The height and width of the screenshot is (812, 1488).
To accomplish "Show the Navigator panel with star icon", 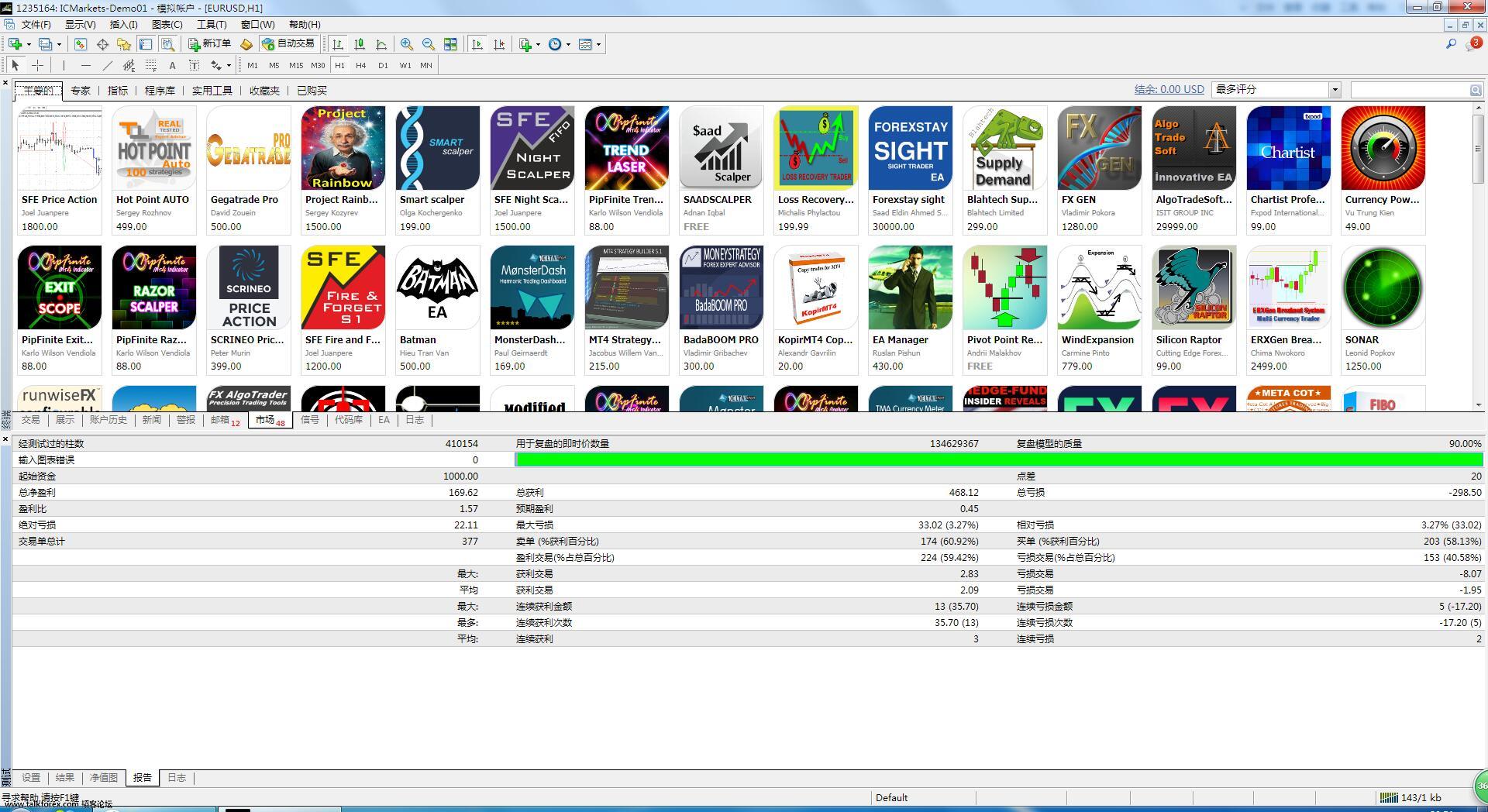I will click(123, 44).
